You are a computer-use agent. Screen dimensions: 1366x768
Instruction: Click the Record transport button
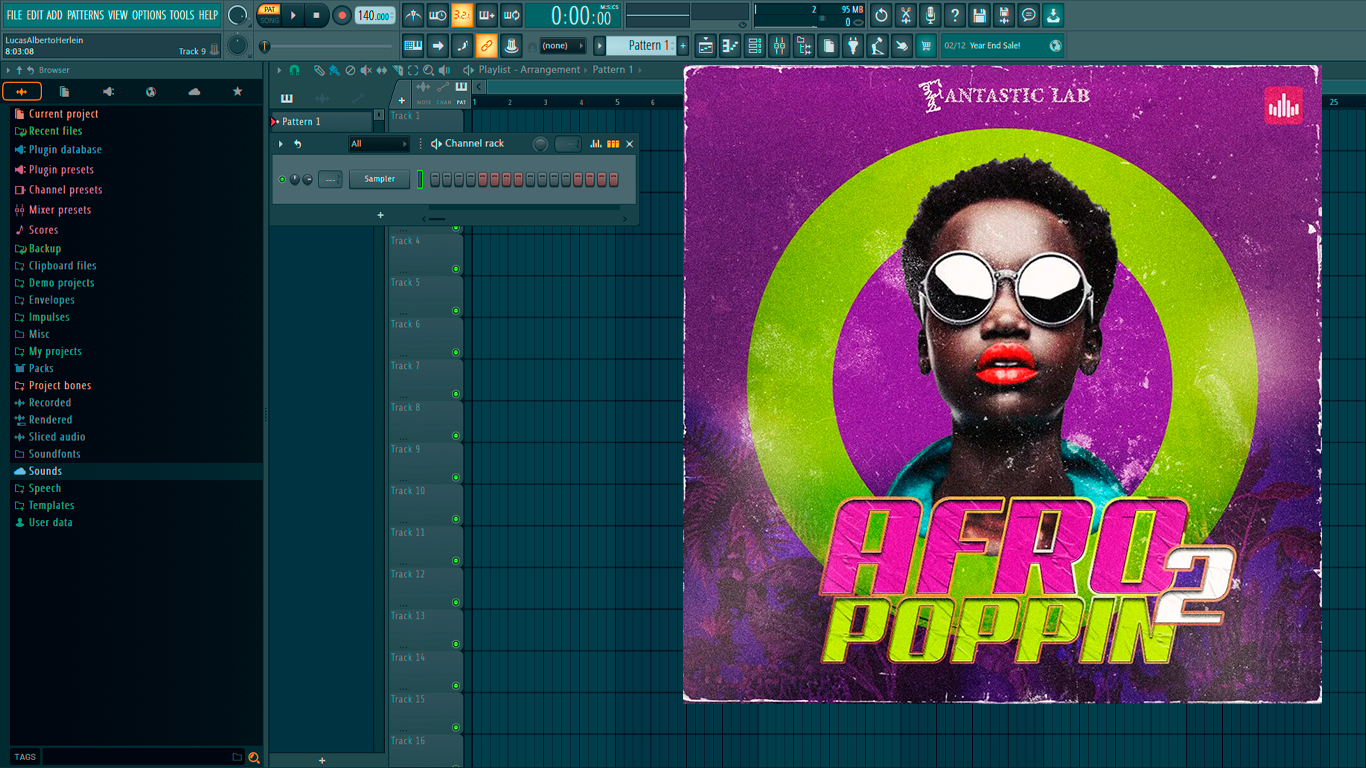(x=342, y=15)
